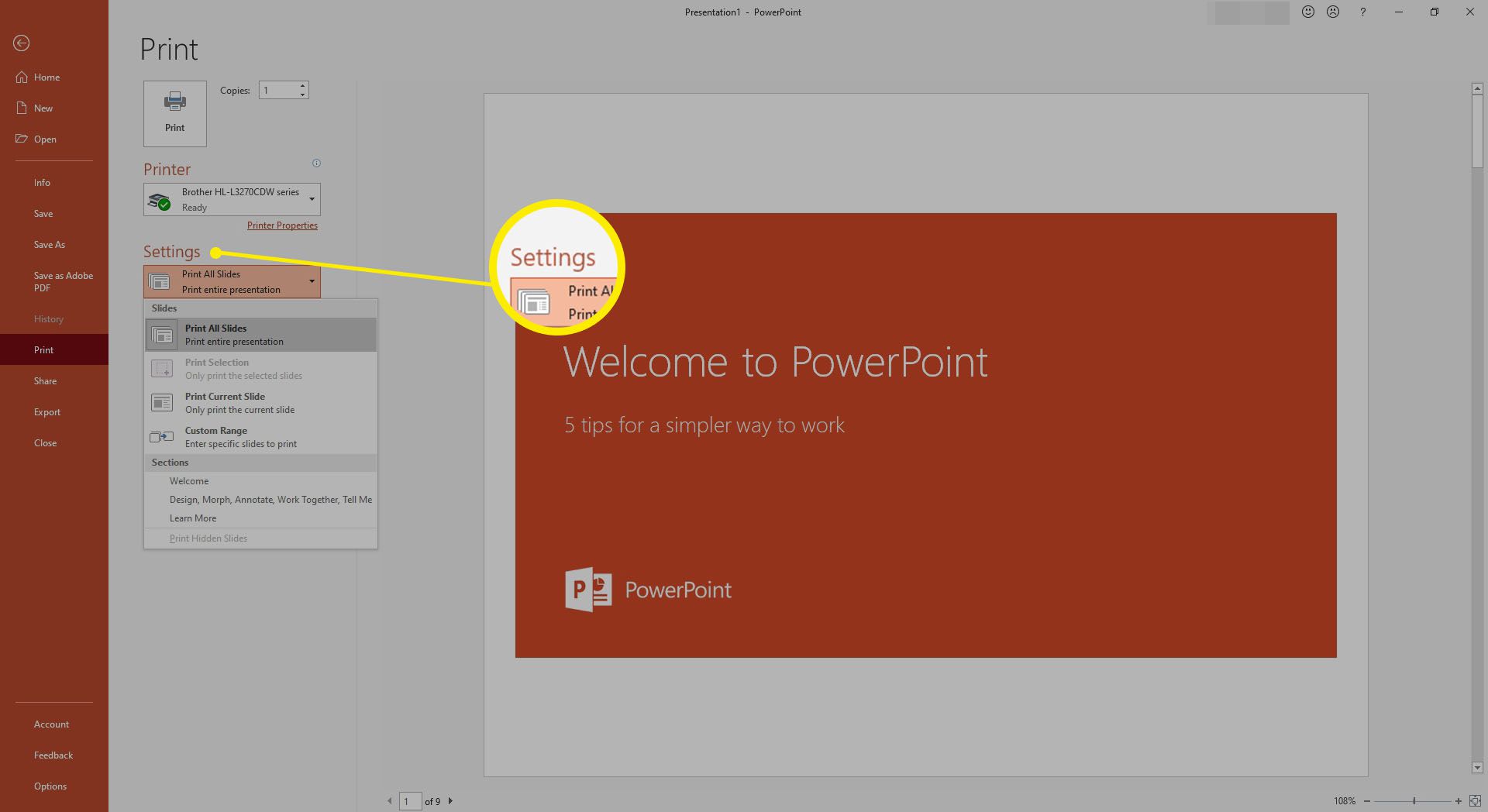Decrease copies with the down arrow
Image resolution: width=1488 pixels, height=812 pixels.
pyautogui.click(x=303, y=95)
